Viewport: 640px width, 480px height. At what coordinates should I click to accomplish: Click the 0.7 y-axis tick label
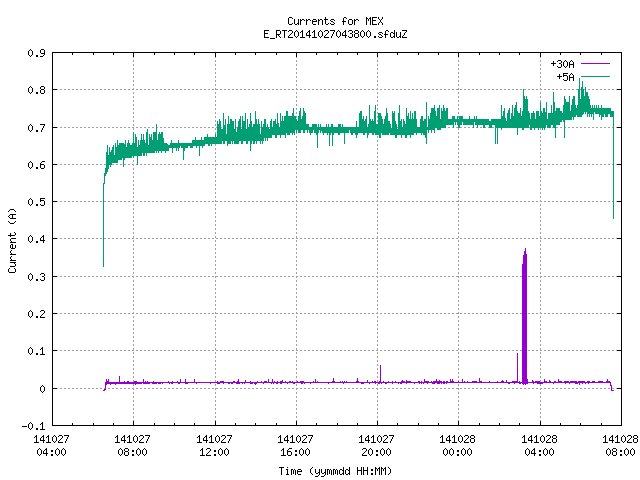coord(36,128)
